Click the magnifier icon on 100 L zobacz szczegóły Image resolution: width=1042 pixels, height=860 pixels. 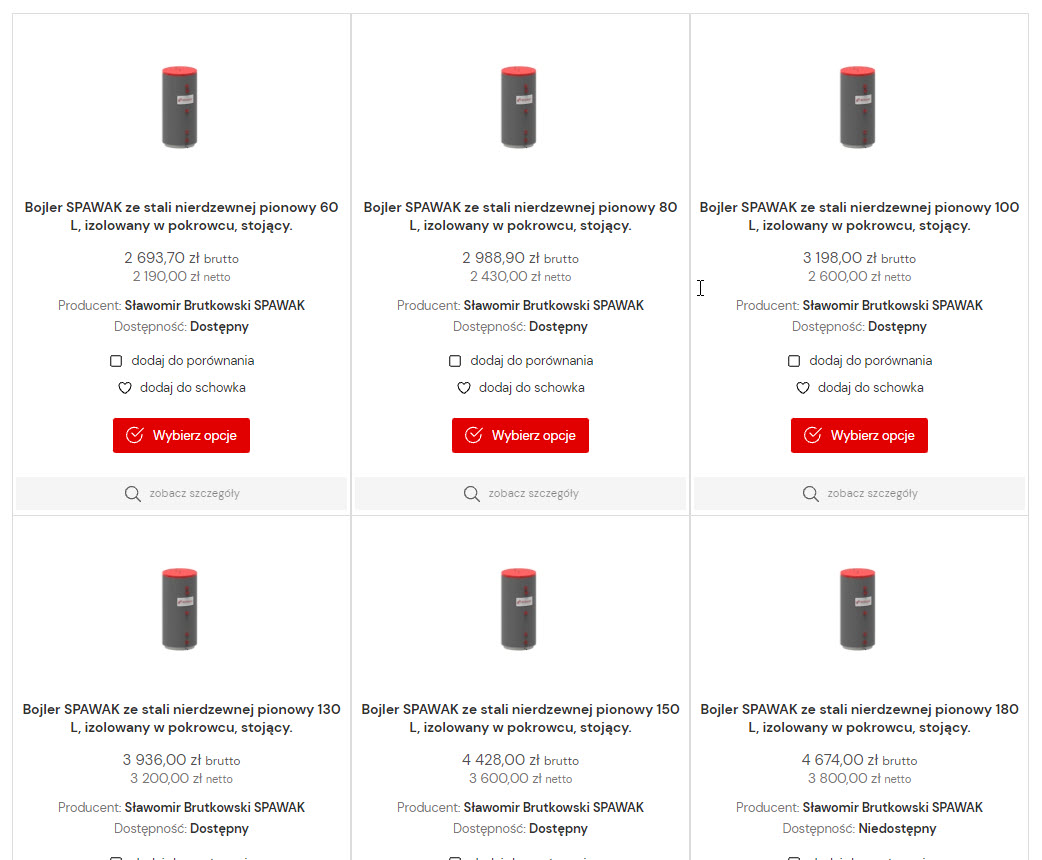810,493
